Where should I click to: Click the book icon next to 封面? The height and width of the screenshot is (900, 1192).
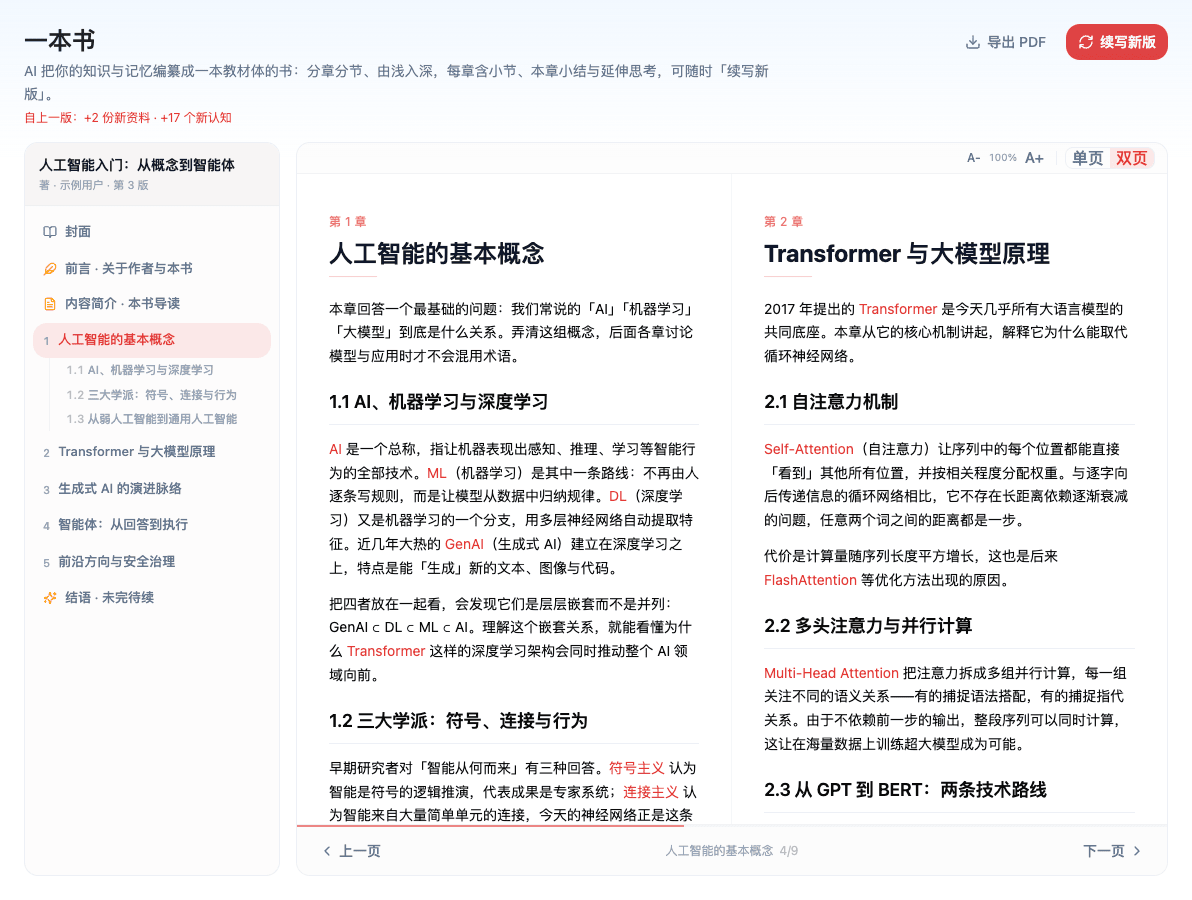click(49, 232)
